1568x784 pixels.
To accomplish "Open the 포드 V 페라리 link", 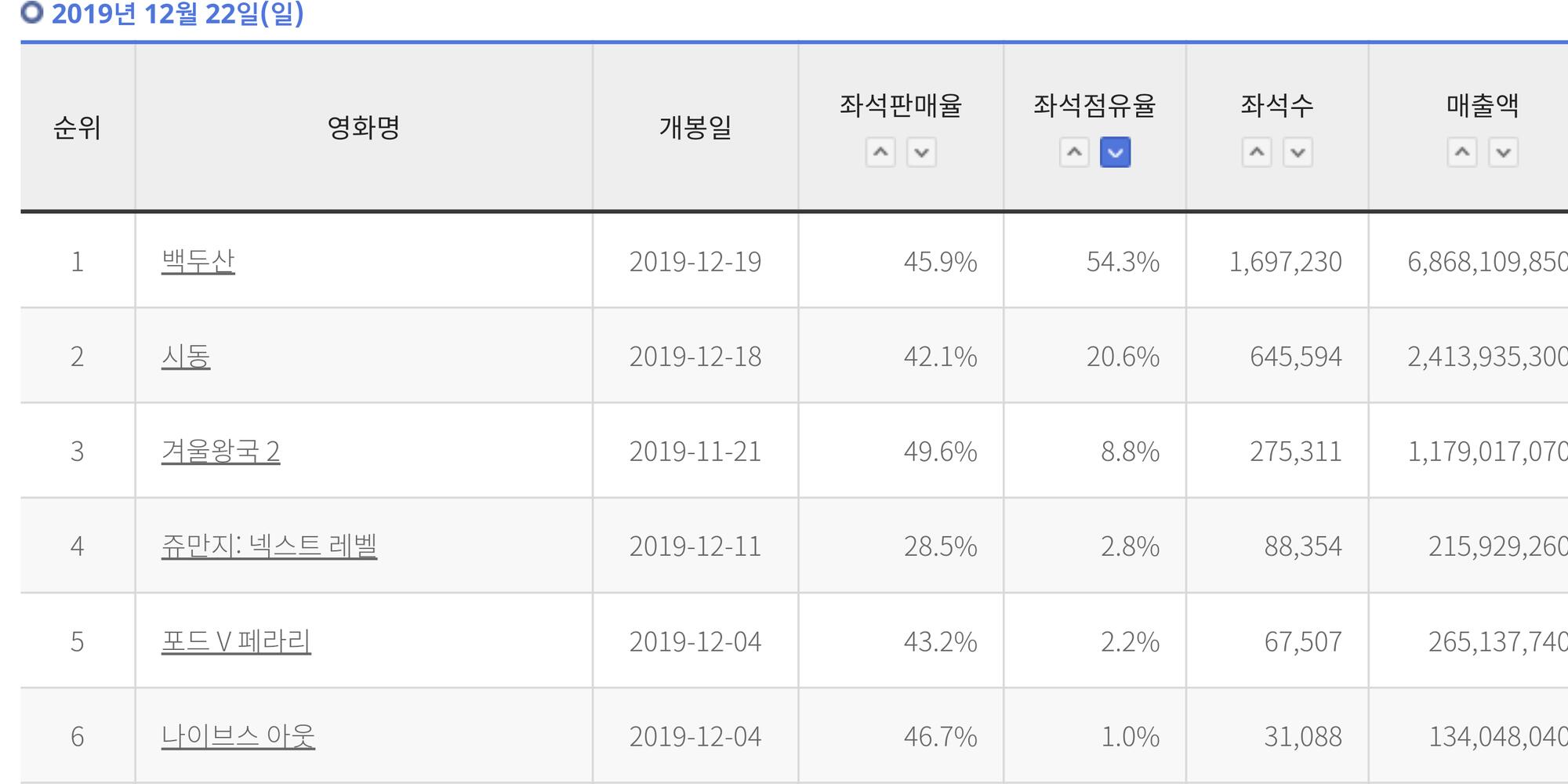I will (236, 641).
